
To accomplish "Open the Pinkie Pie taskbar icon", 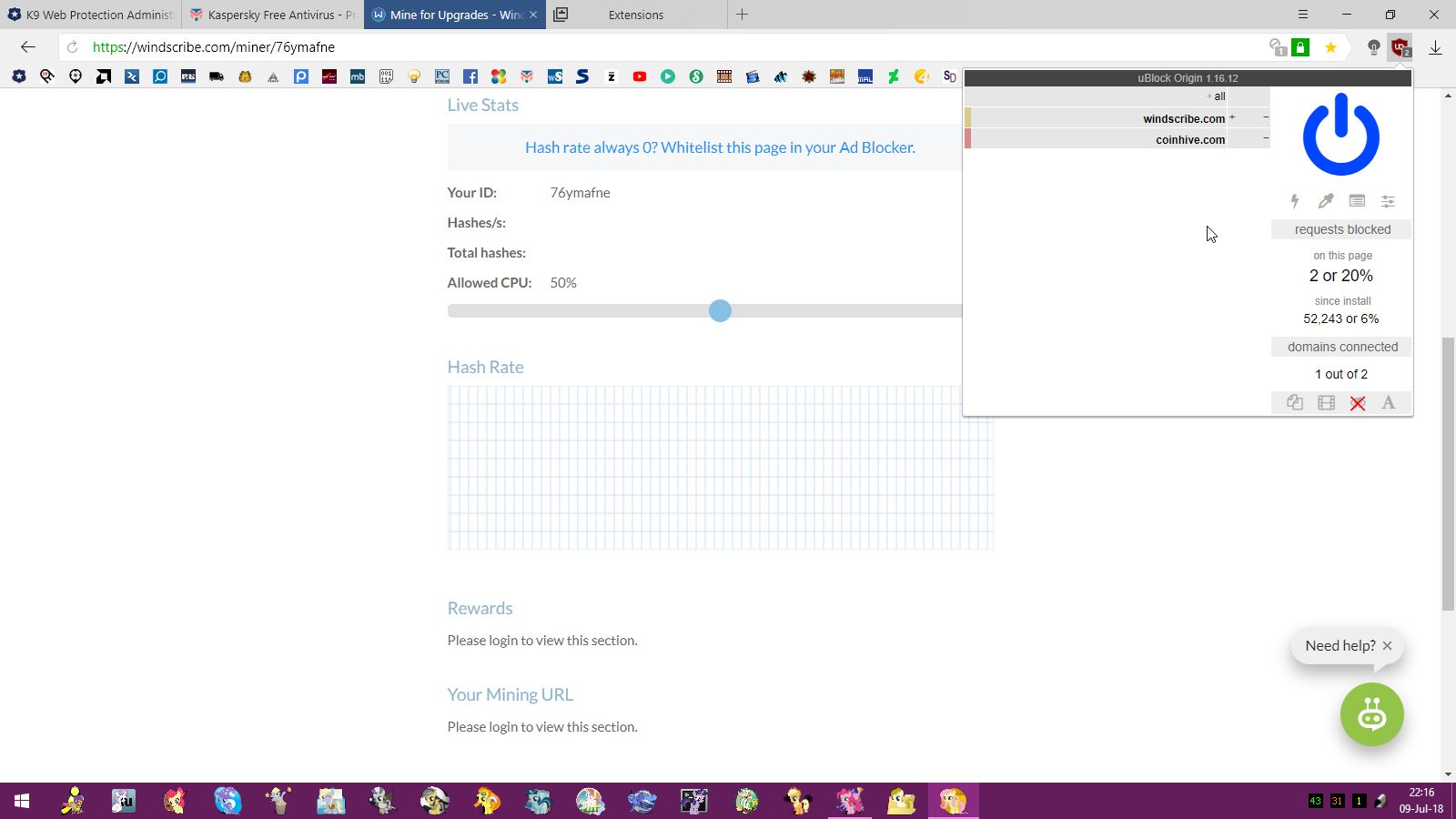I will point(850,801).
